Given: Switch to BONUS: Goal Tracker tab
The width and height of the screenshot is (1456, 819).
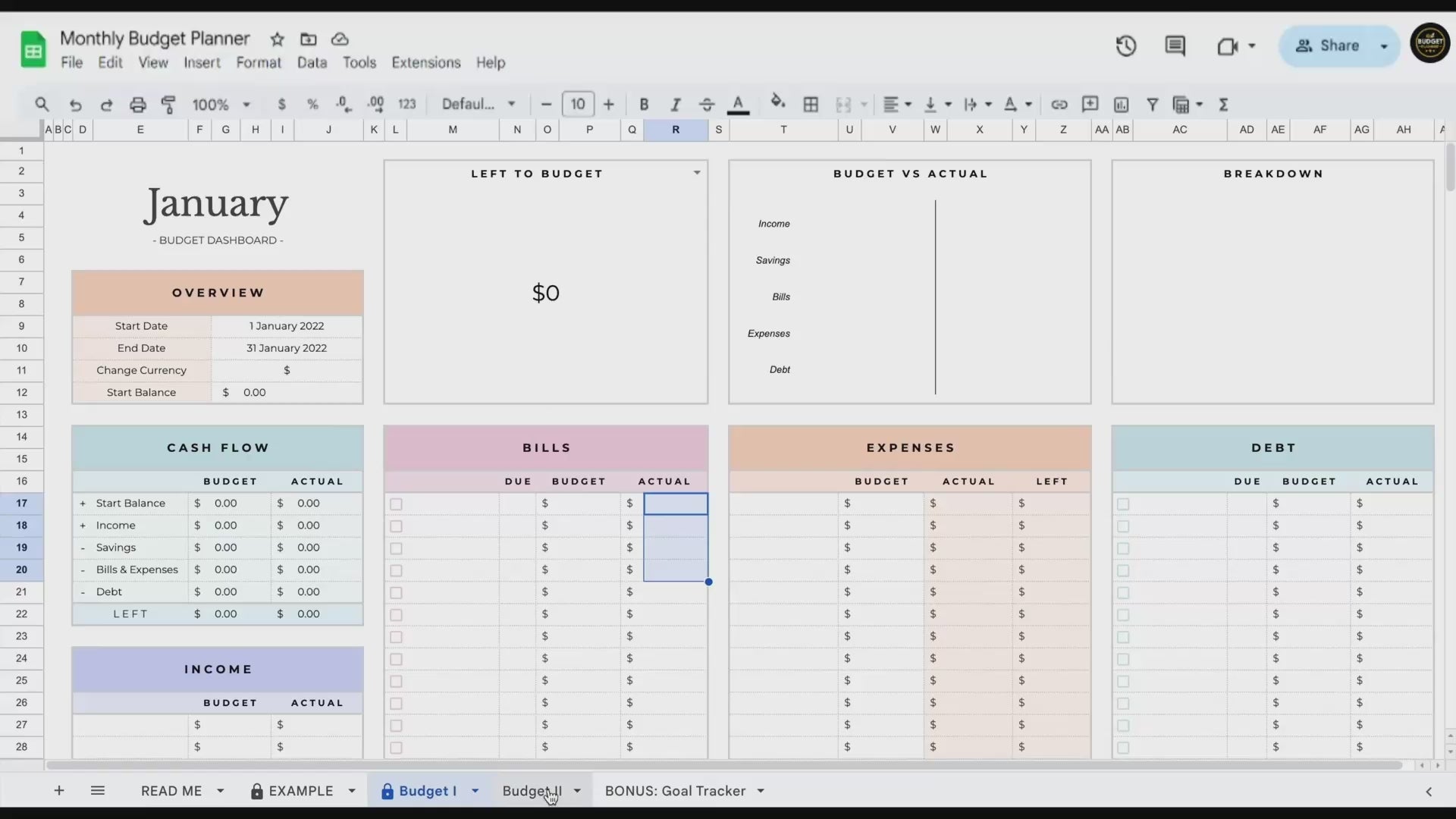Looking at the screenshot, I should coord(675,791).
